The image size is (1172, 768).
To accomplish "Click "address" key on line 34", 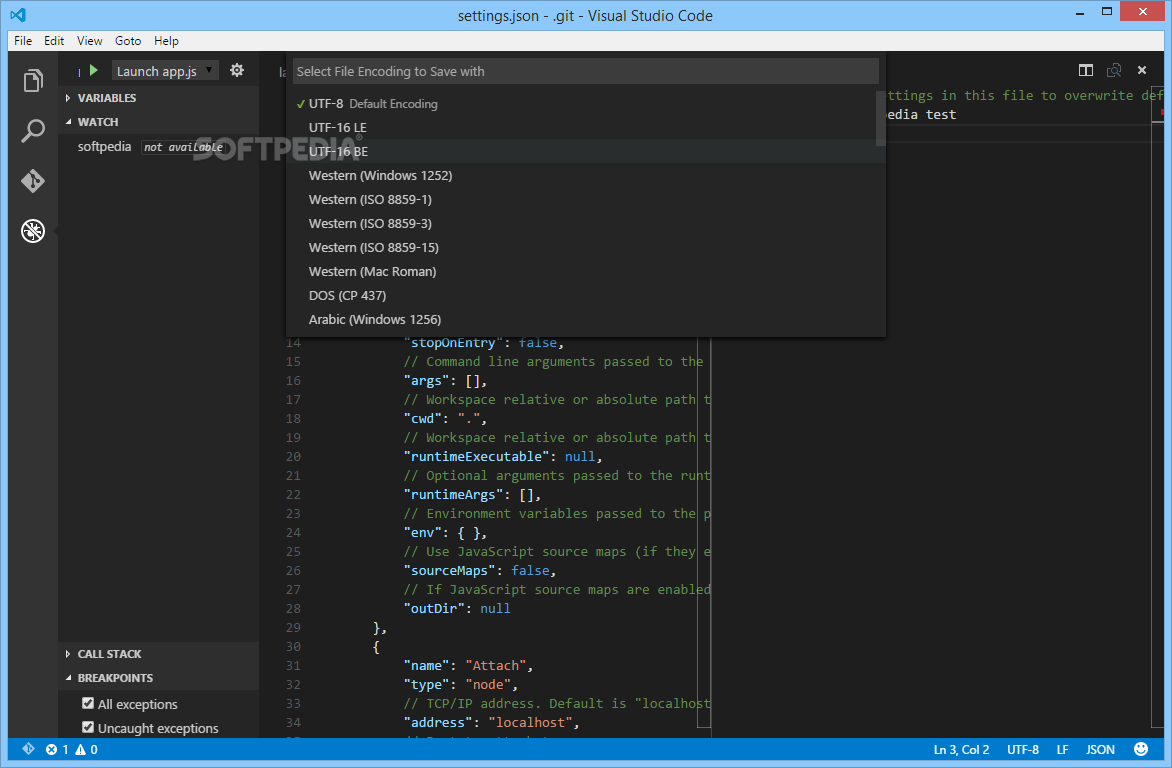I will pos(438,722).
